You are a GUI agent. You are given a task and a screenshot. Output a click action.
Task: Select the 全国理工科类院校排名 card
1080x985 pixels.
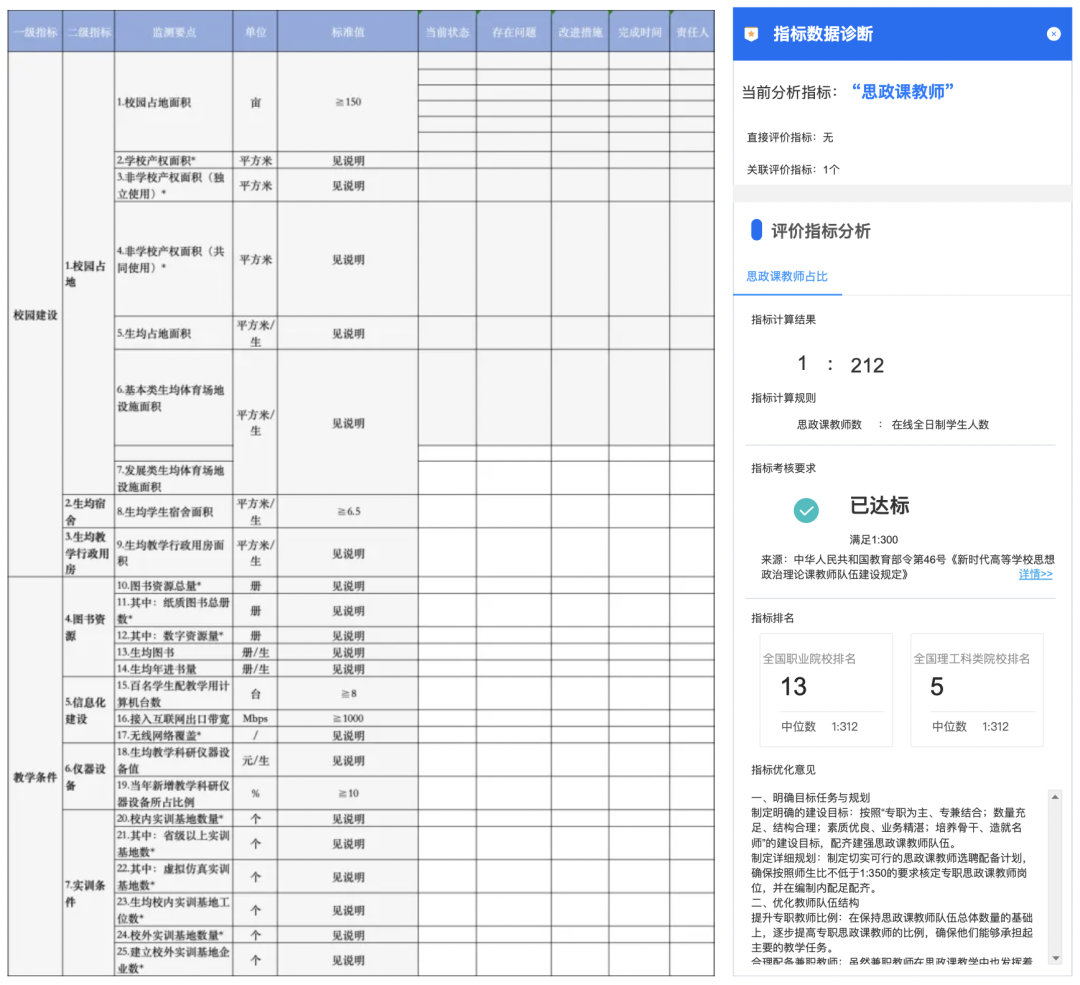tap(976, 690)
